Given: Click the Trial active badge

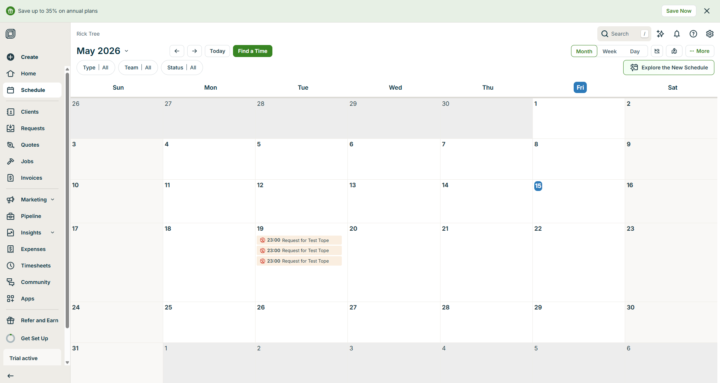Looking at the screenshot, I should pyautogui.click(x=32, y=358).
